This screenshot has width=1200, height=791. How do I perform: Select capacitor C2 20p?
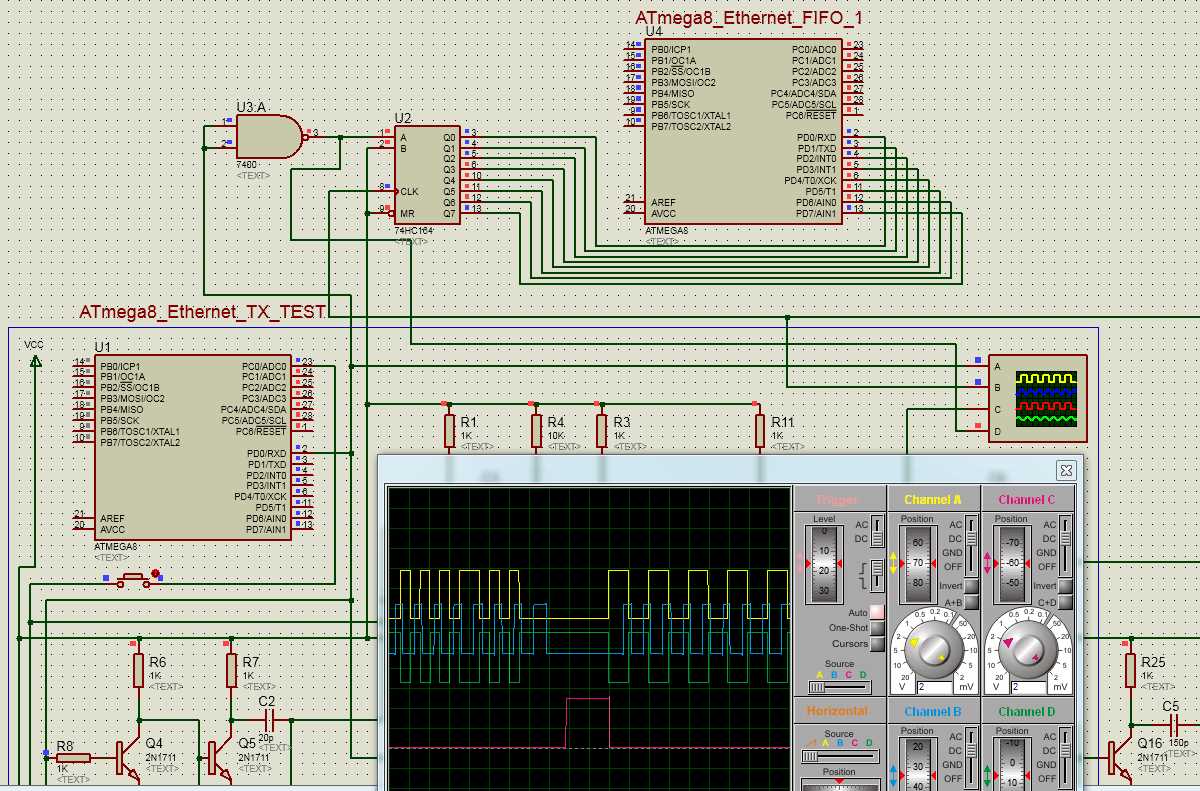tap(267, 719)
